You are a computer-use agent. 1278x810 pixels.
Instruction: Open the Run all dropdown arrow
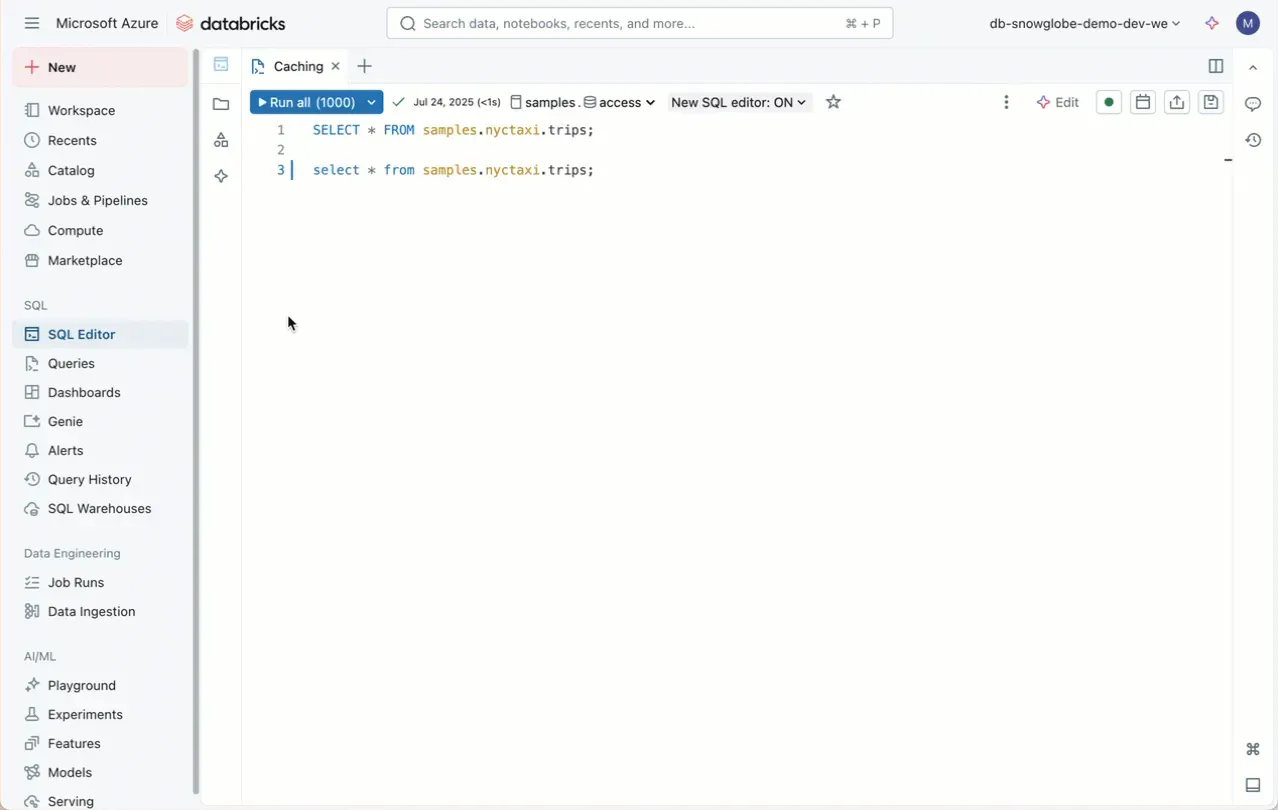click(372, 102)
